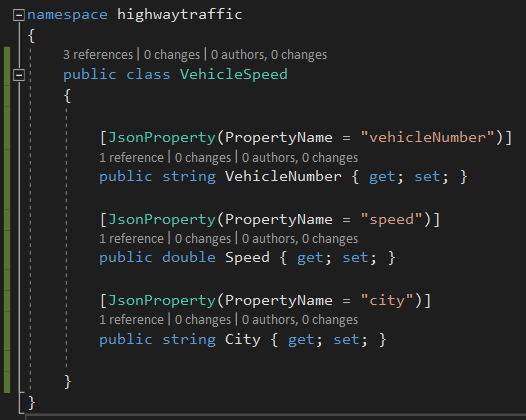Click the "speed" string literal
Image resolution: width=526 pixels, height=420 pixels.
click(391, 219)
